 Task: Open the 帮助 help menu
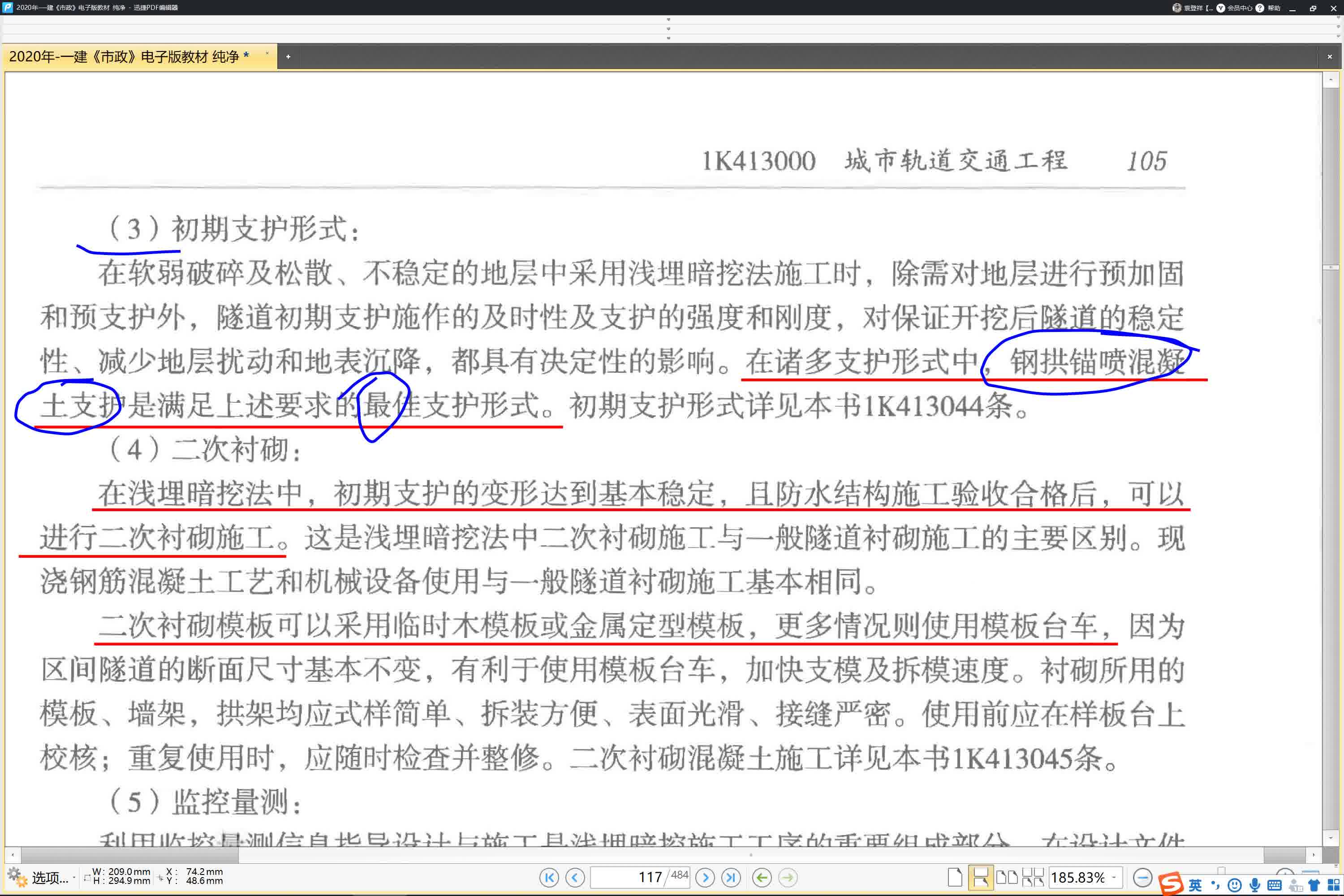tap(1268, 8)
